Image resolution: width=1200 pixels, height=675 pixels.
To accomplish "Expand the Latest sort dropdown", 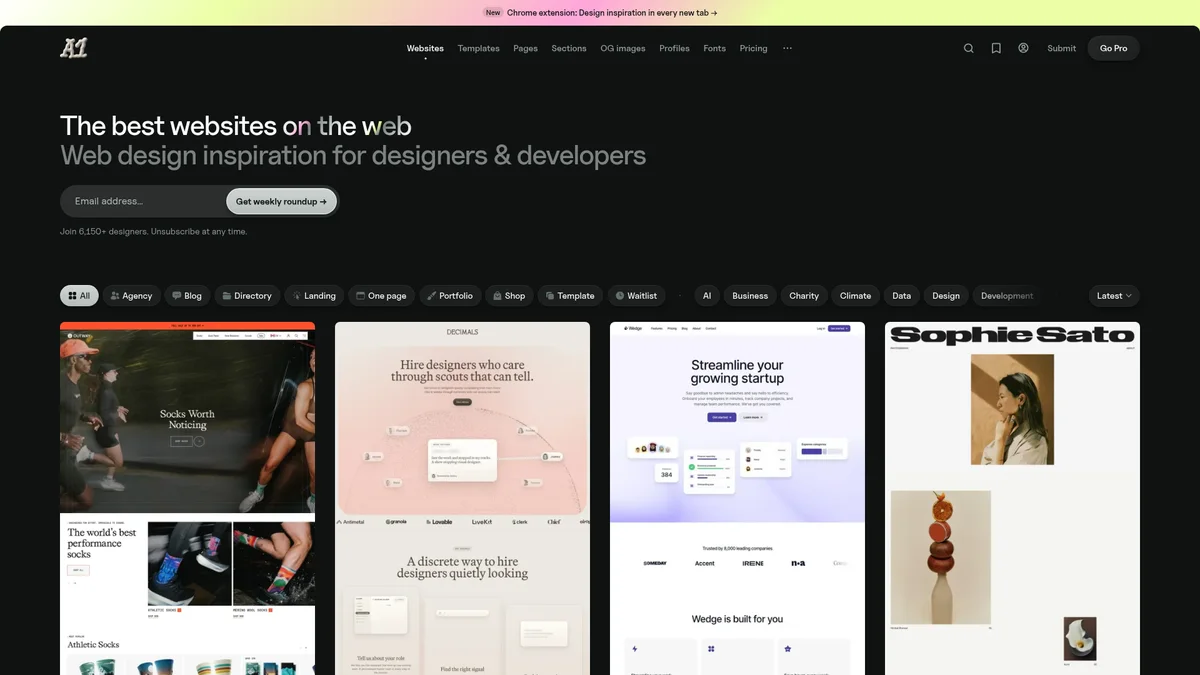I will 1114,296.
